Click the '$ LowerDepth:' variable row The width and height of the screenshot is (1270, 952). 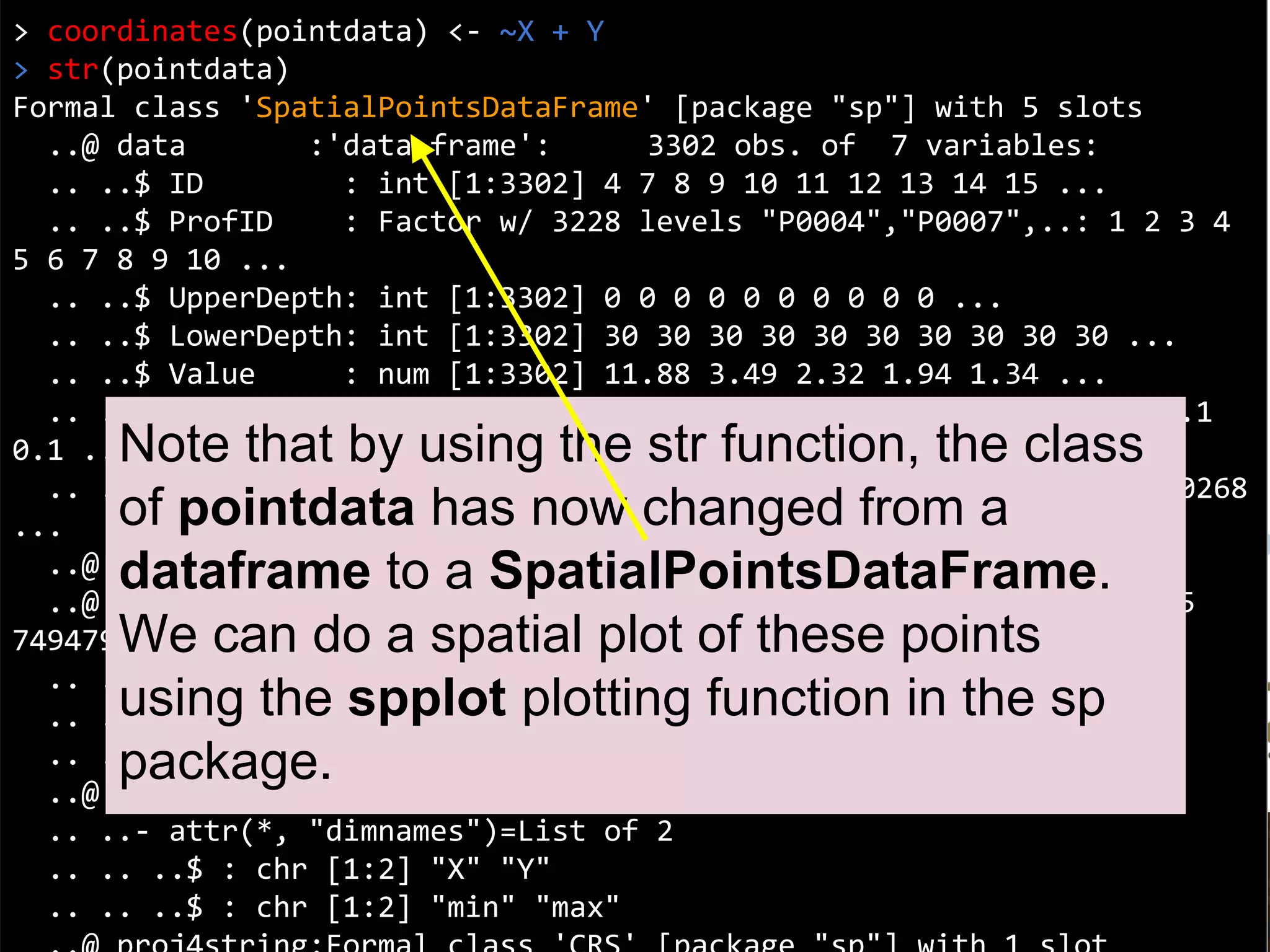coord(612,337)
